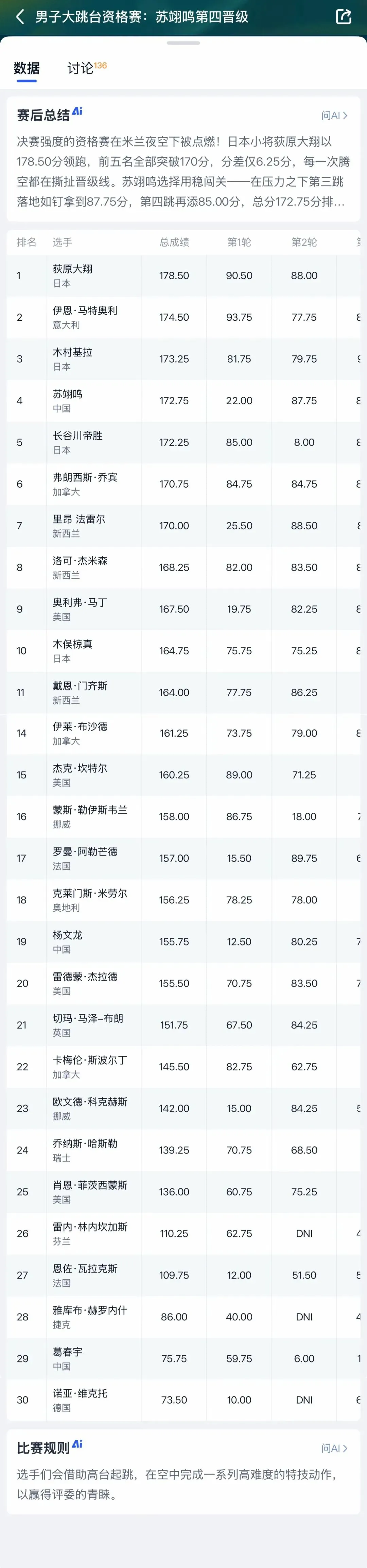Select the 第2轮 column header
This screenshot has width=367, height=1568.
point(304,242)
